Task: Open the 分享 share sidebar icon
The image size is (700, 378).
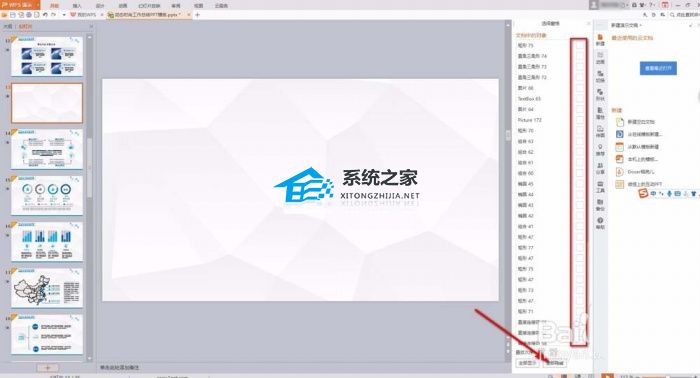Action: (x=600, y=168)
